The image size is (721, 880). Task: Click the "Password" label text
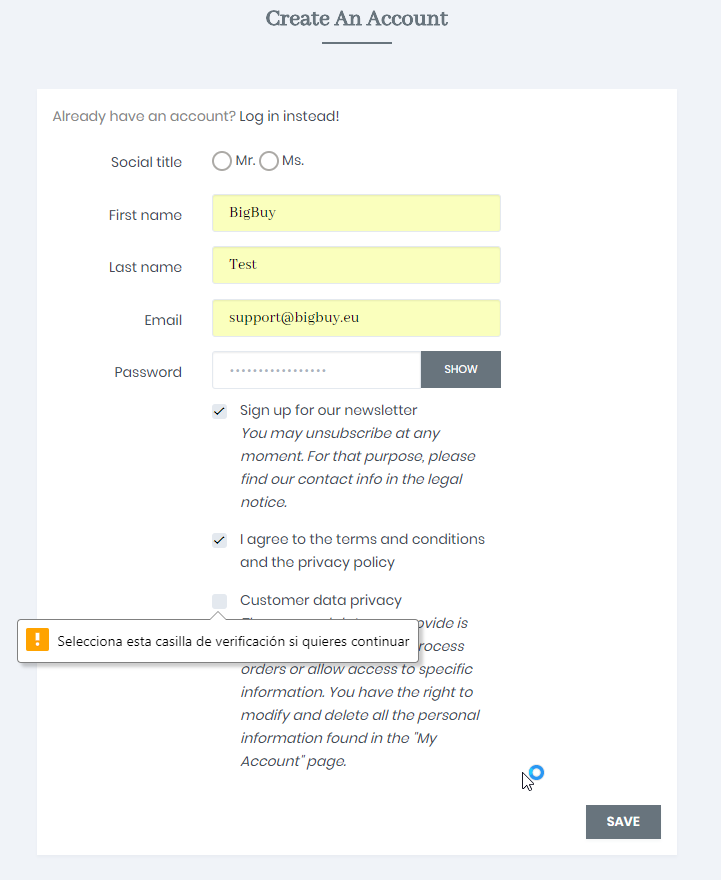click(x=148, y=372)
